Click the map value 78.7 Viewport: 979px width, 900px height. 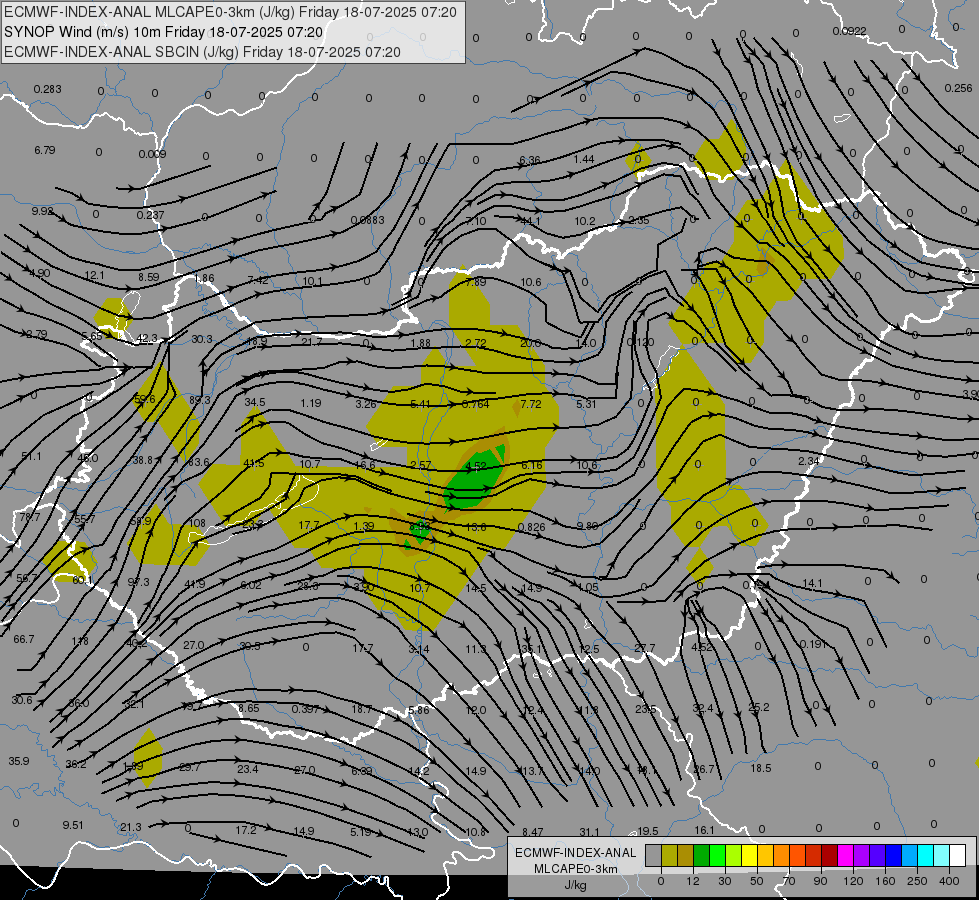coord(29,517)
